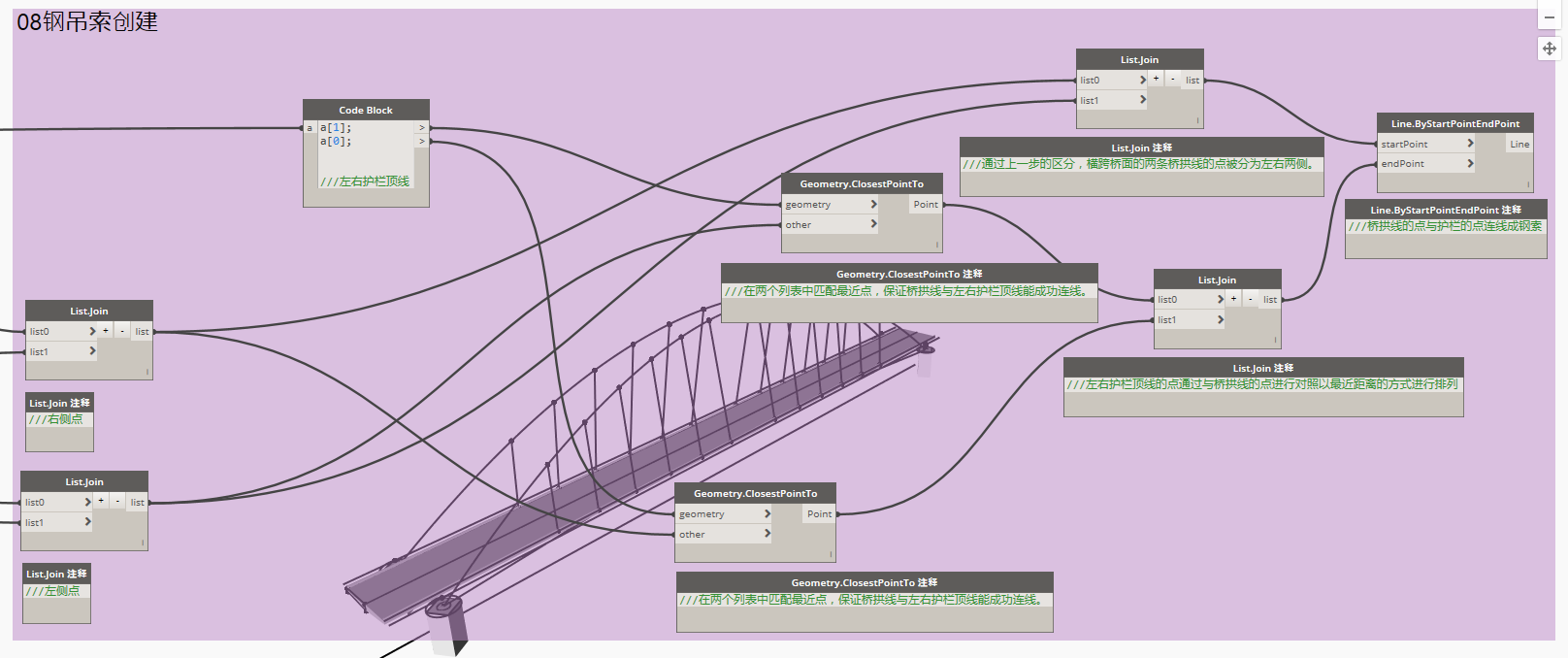Add an input with + on List.Join above 右侧点 note

click(106, 331)
